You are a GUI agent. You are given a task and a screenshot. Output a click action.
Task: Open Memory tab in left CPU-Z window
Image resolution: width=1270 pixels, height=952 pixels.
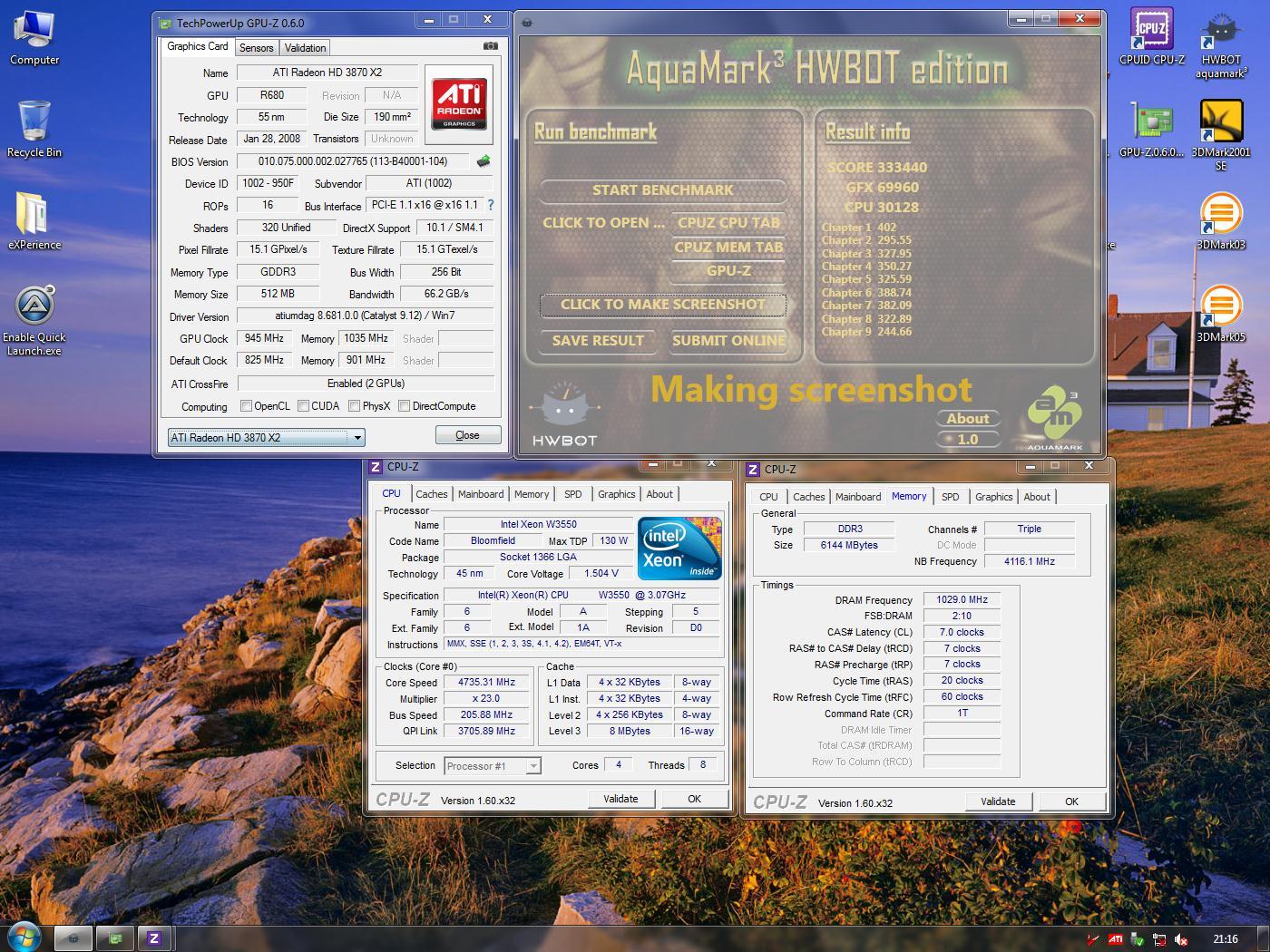532,494
